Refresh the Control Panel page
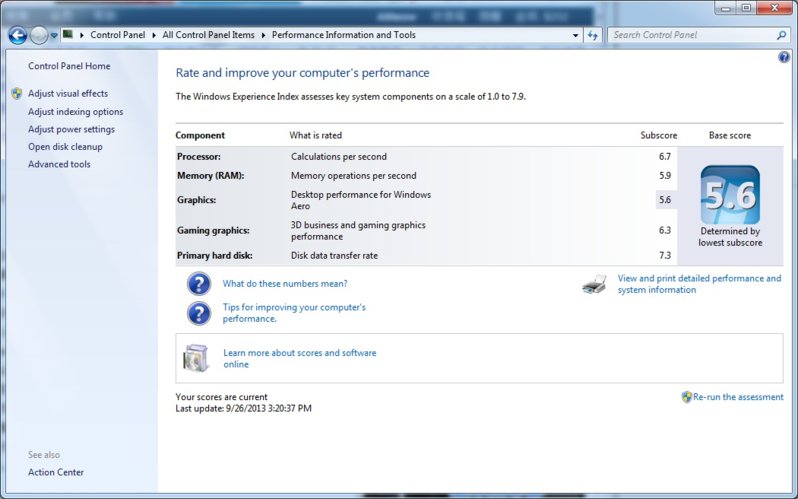The height and width of the screenshot is (499, 798). pos(592,35)
